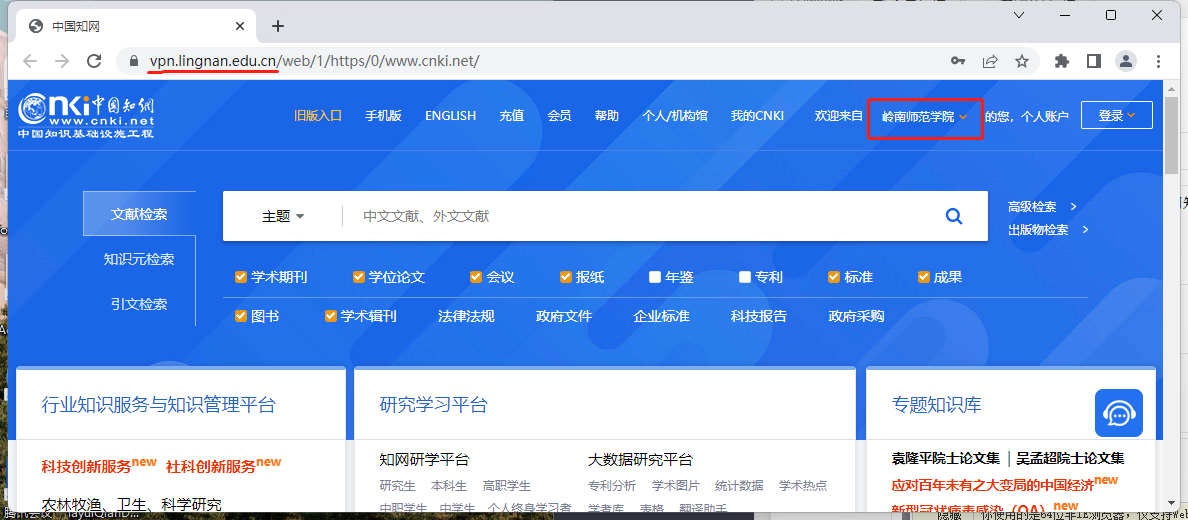1188x520 pixels.
Task: Open 手机版 in top menu
Action: (x=383, y=116)
